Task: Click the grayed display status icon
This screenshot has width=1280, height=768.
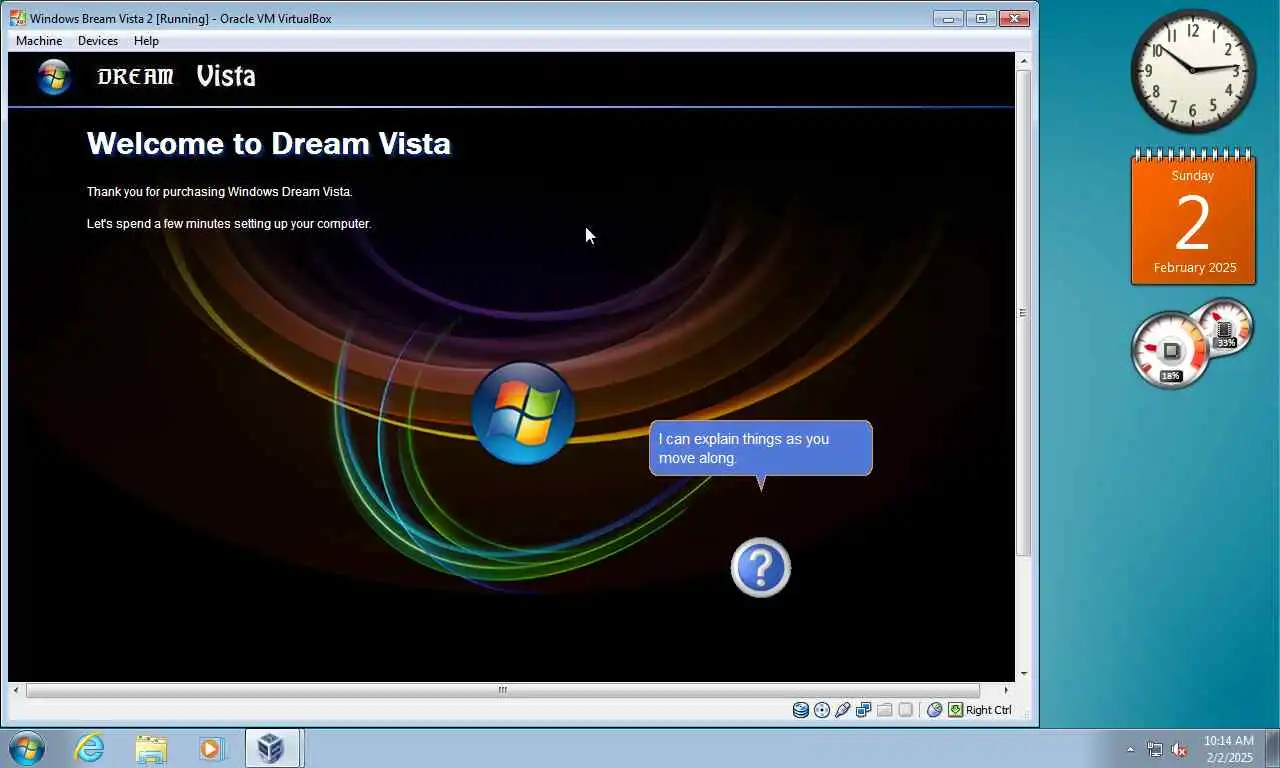Action: 905,710
